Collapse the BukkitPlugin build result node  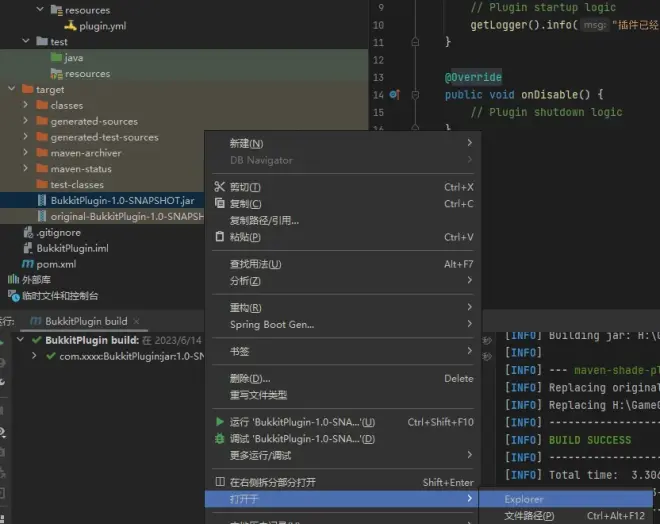pyautogui.click(x=20, y=339)
